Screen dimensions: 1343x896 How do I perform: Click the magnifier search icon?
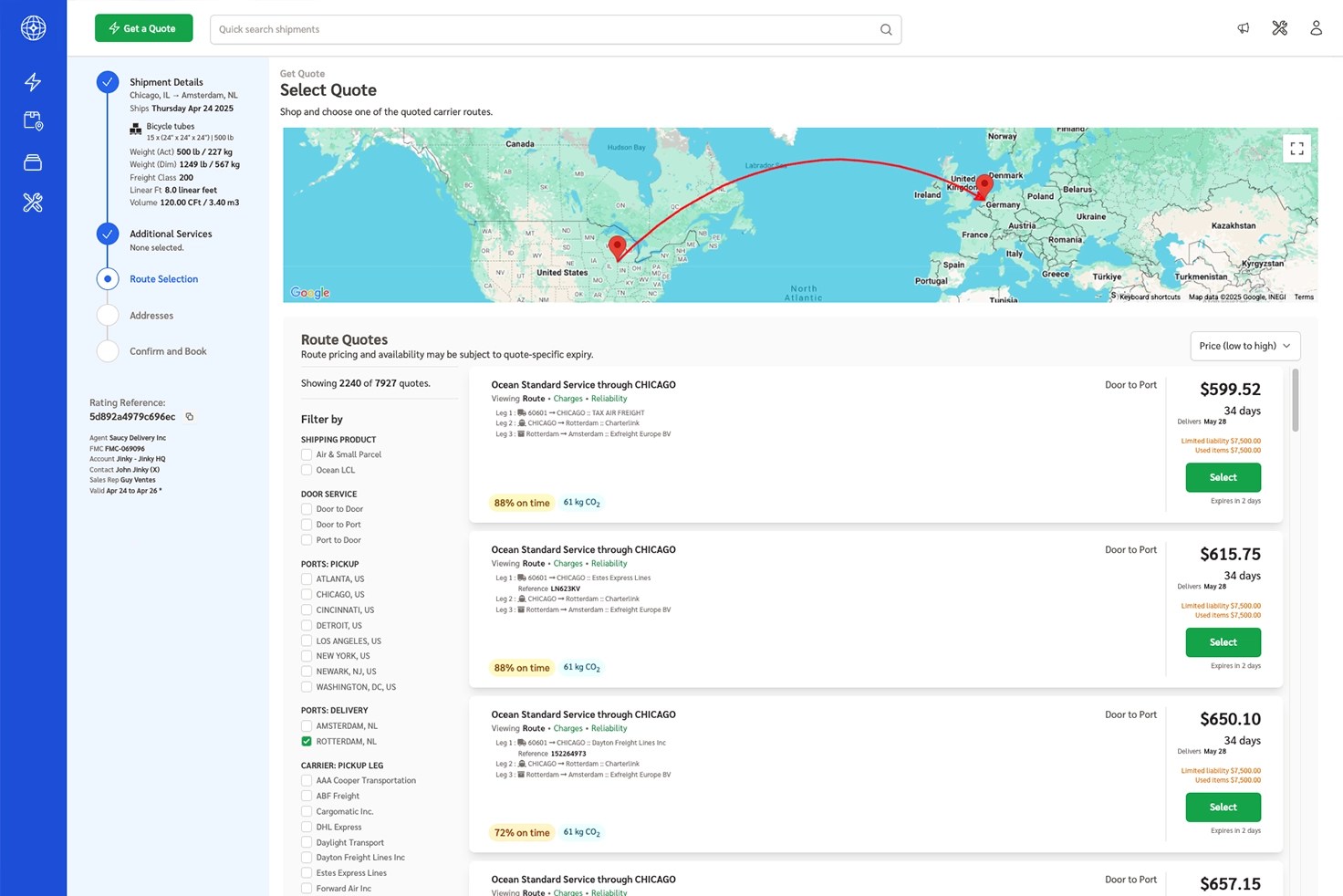pyautogui.click(x=886, y=29)
